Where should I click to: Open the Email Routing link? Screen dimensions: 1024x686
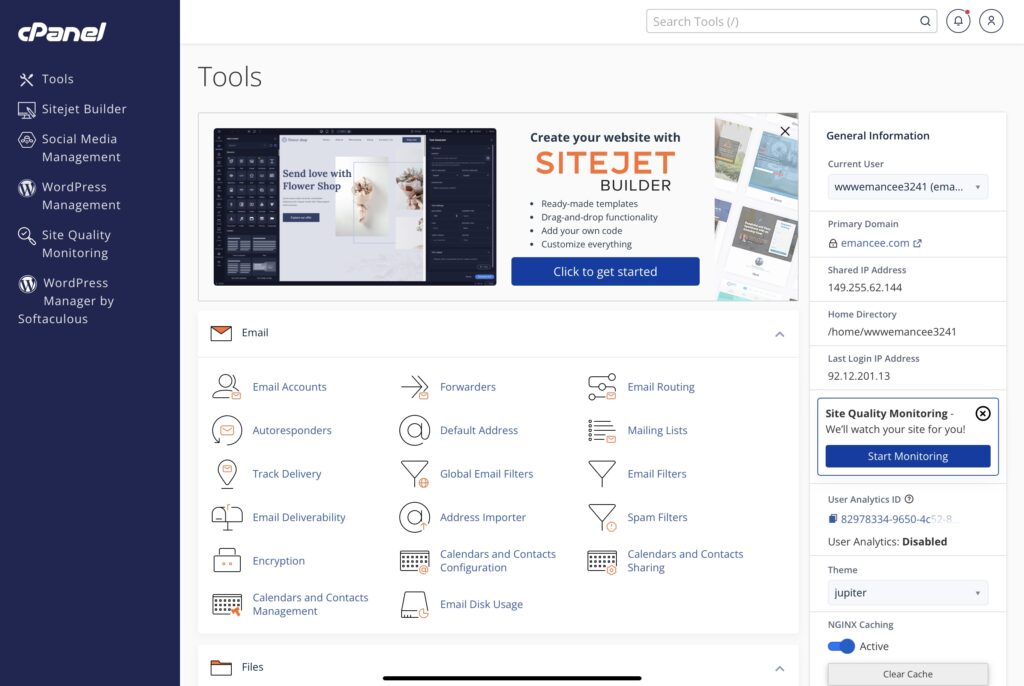[x=661, y=387]
